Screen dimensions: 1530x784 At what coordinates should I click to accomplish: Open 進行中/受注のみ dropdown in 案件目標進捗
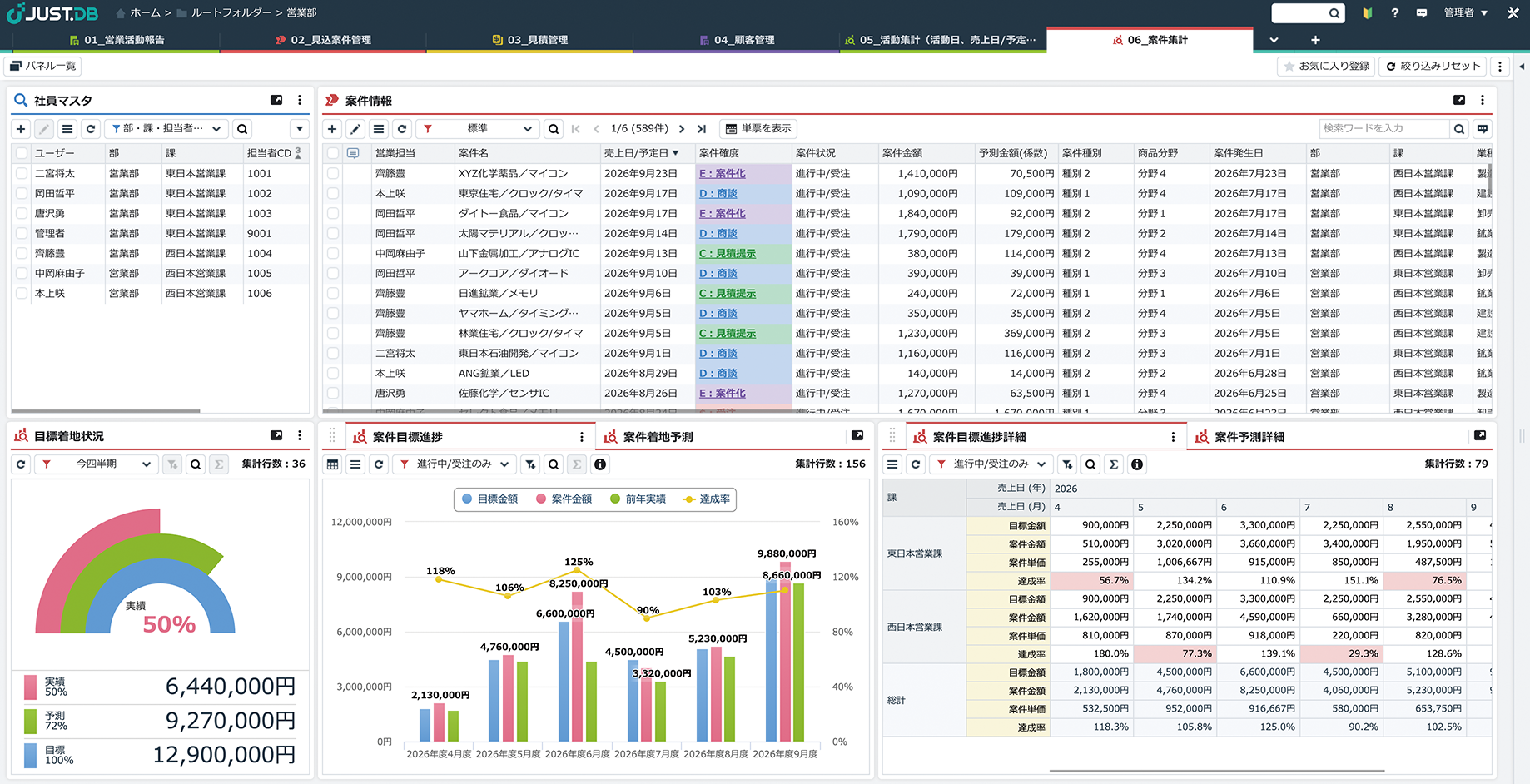(455, 464)
